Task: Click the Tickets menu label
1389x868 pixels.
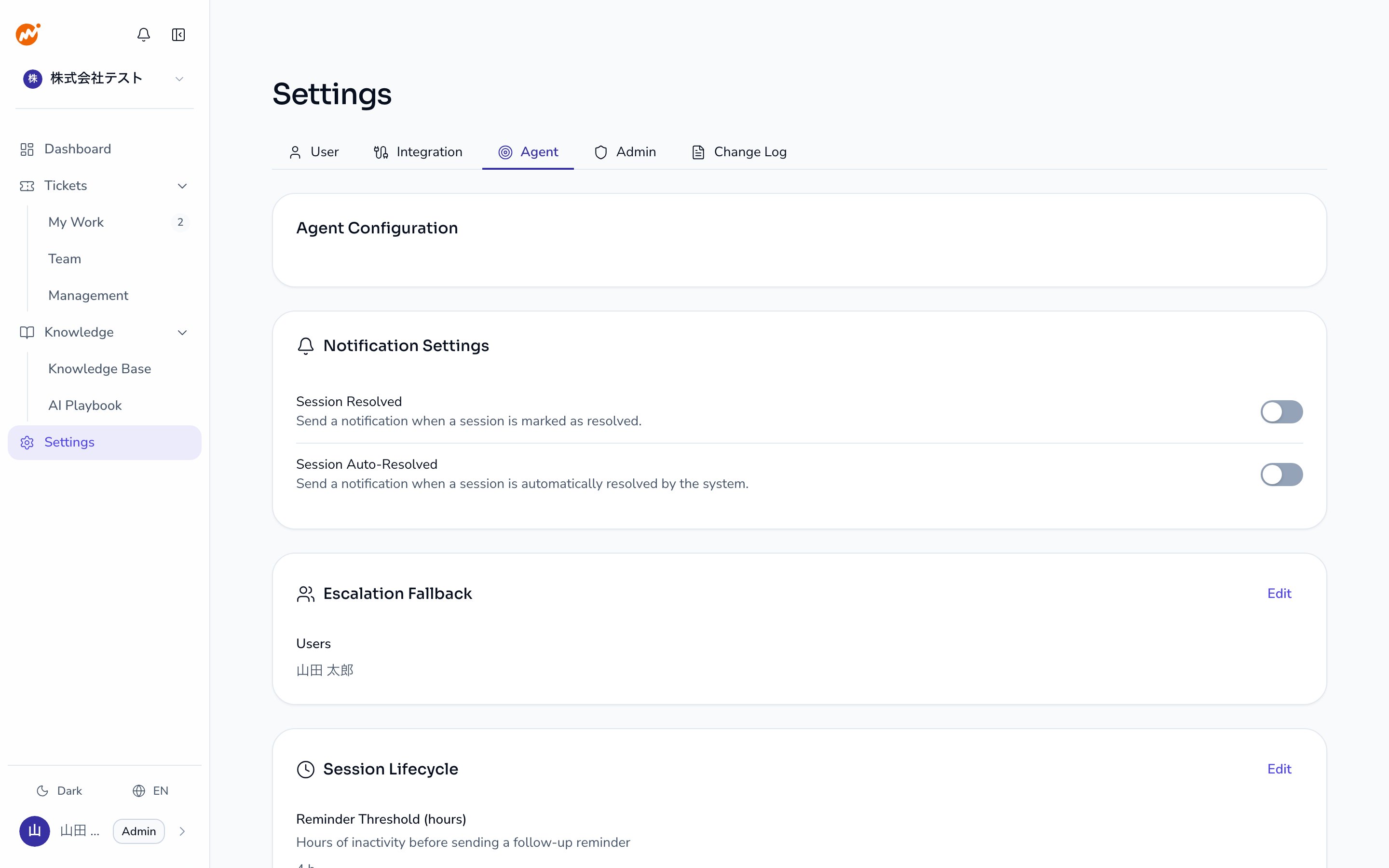Action: click(66, 186)
